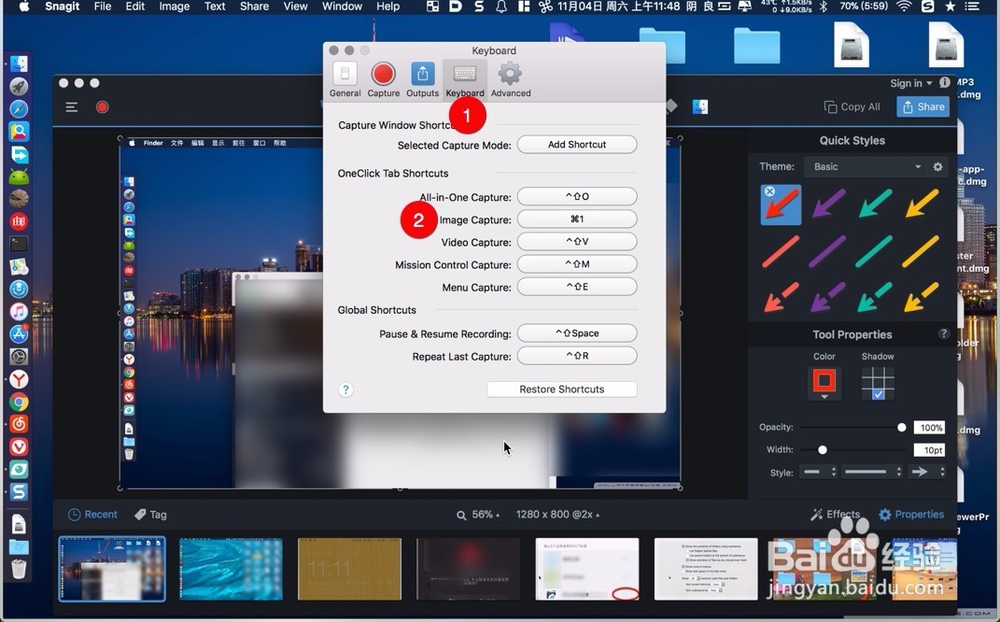Open the Sign in dropdown

[911, 83]
